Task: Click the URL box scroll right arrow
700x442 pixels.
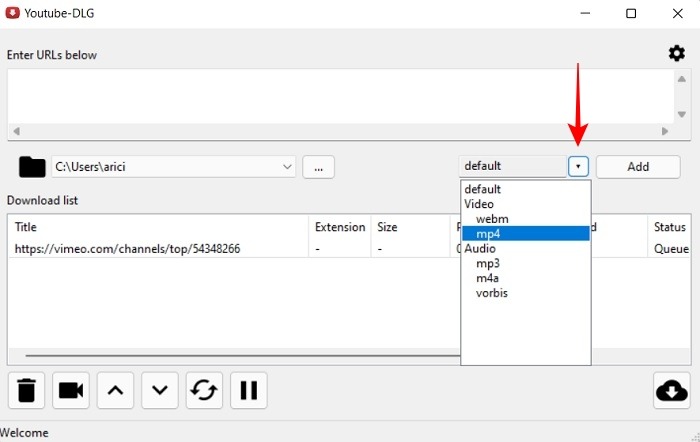Action: tap(665, 131)
